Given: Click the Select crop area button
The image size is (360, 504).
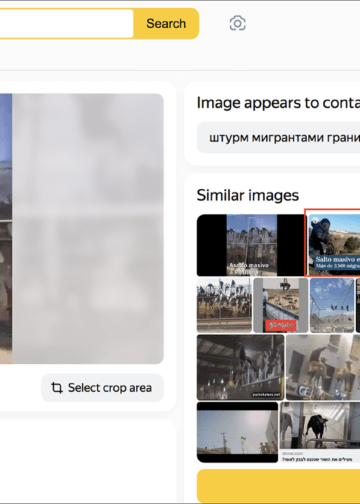Looking at the screenshot, I should (102, 388).
